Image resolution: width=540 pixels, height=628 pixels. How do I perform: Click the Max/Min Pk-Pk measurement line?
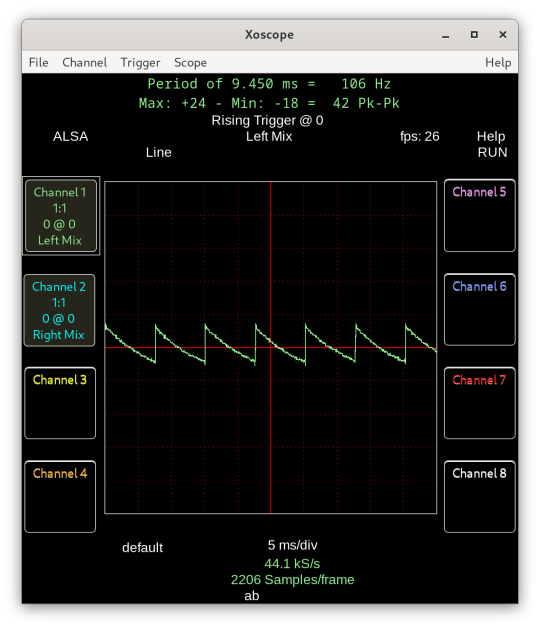pyautogui.click(x=269, y=103)
